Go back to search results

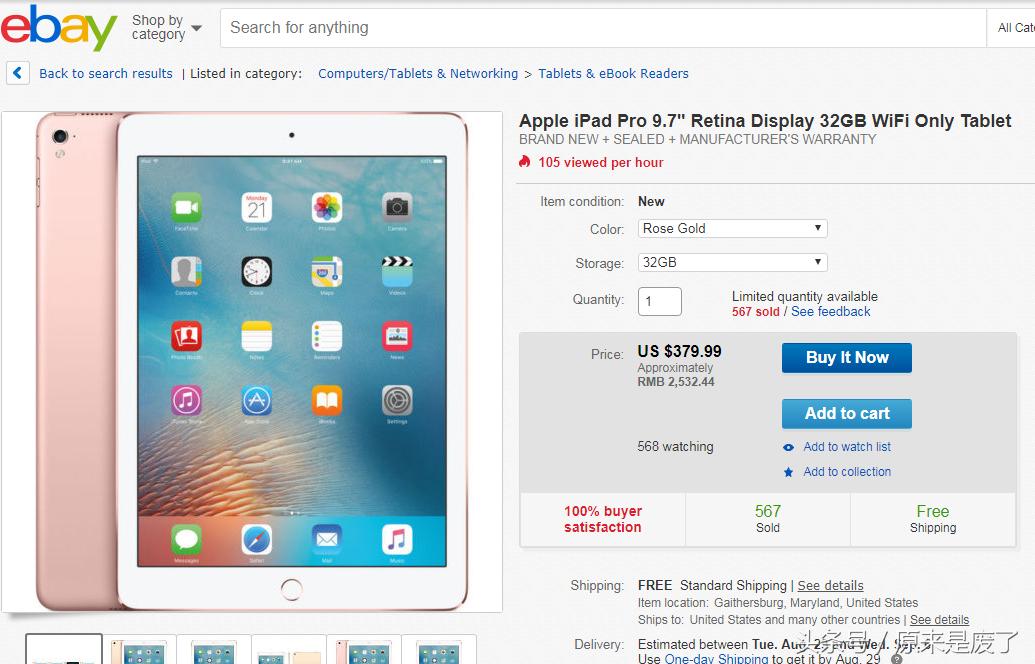[106, 73]
